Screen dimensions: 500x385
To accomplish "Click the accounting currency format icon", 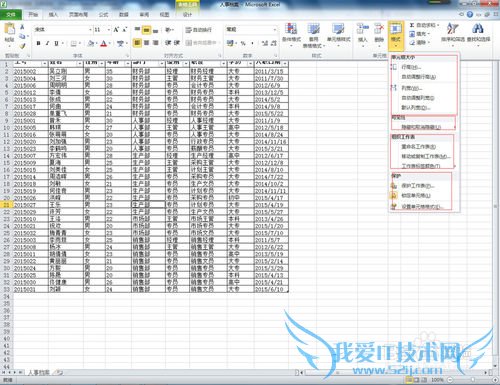I will [230, 43].
